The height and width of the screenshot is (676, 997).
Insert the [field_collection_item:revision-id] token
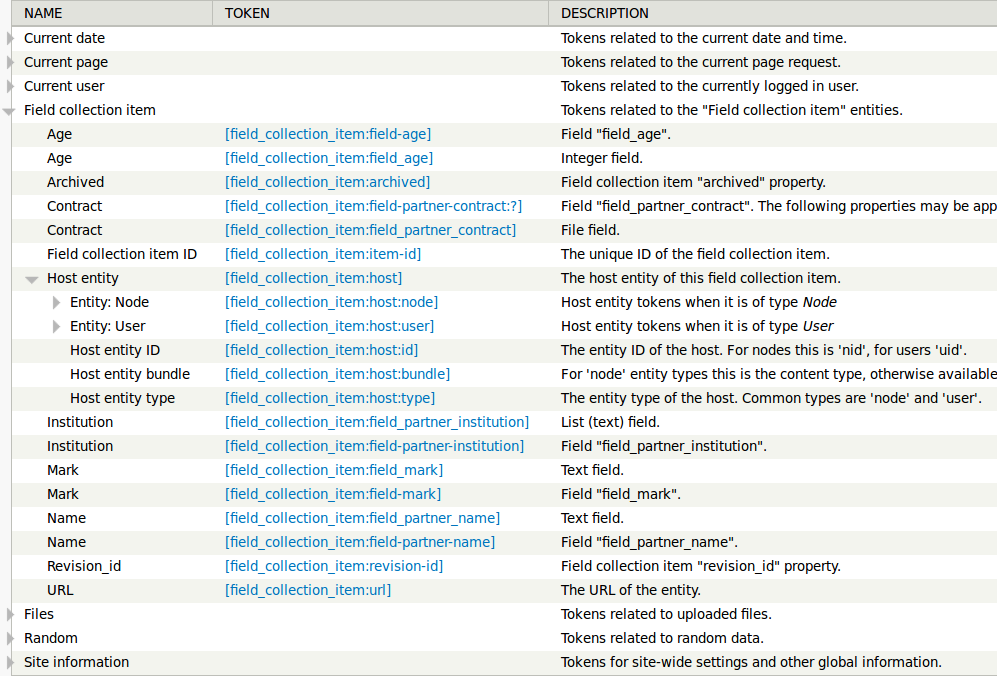tap(334, 566)
